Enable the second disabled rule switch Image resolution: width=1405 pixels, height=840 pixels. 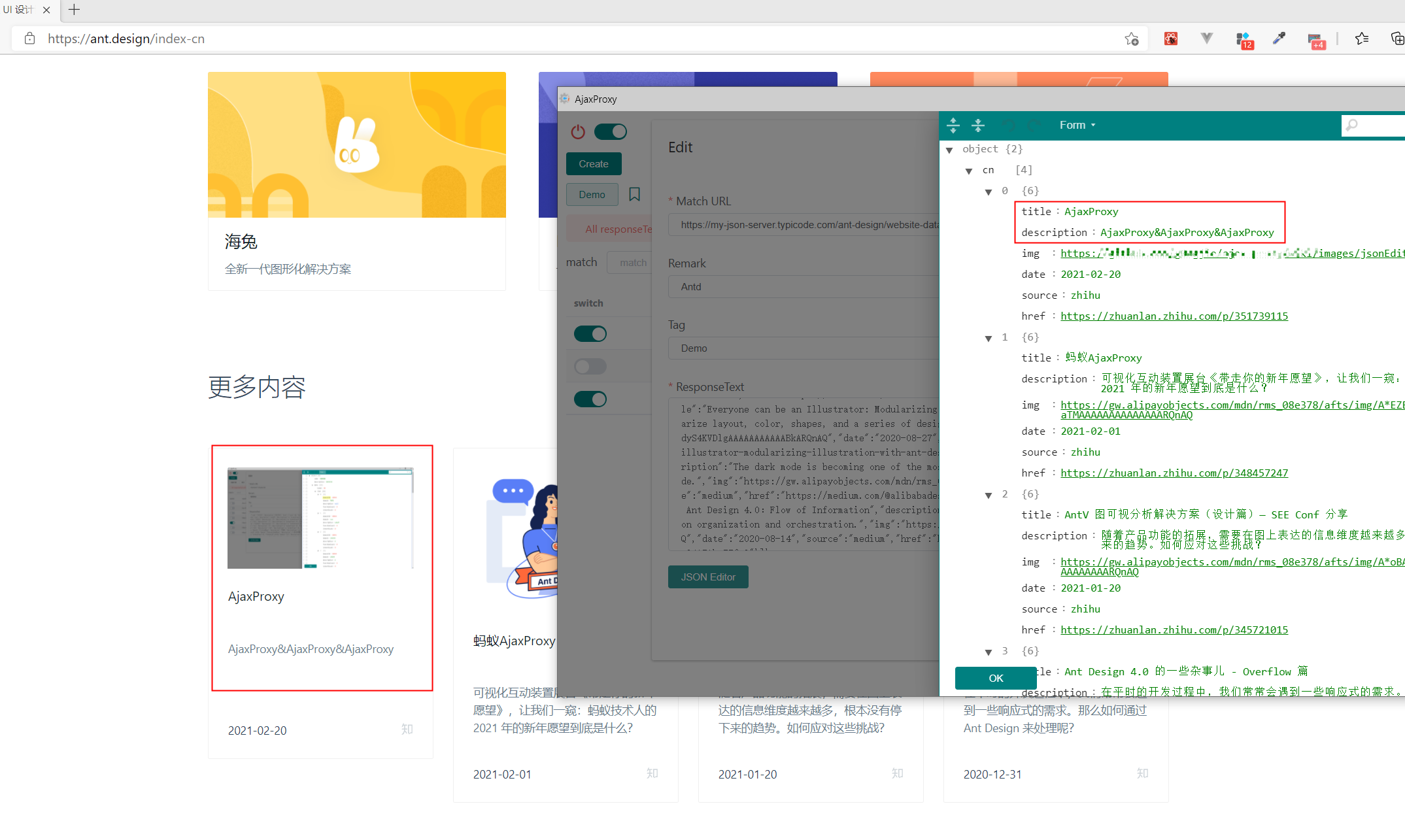coord(590,367)
